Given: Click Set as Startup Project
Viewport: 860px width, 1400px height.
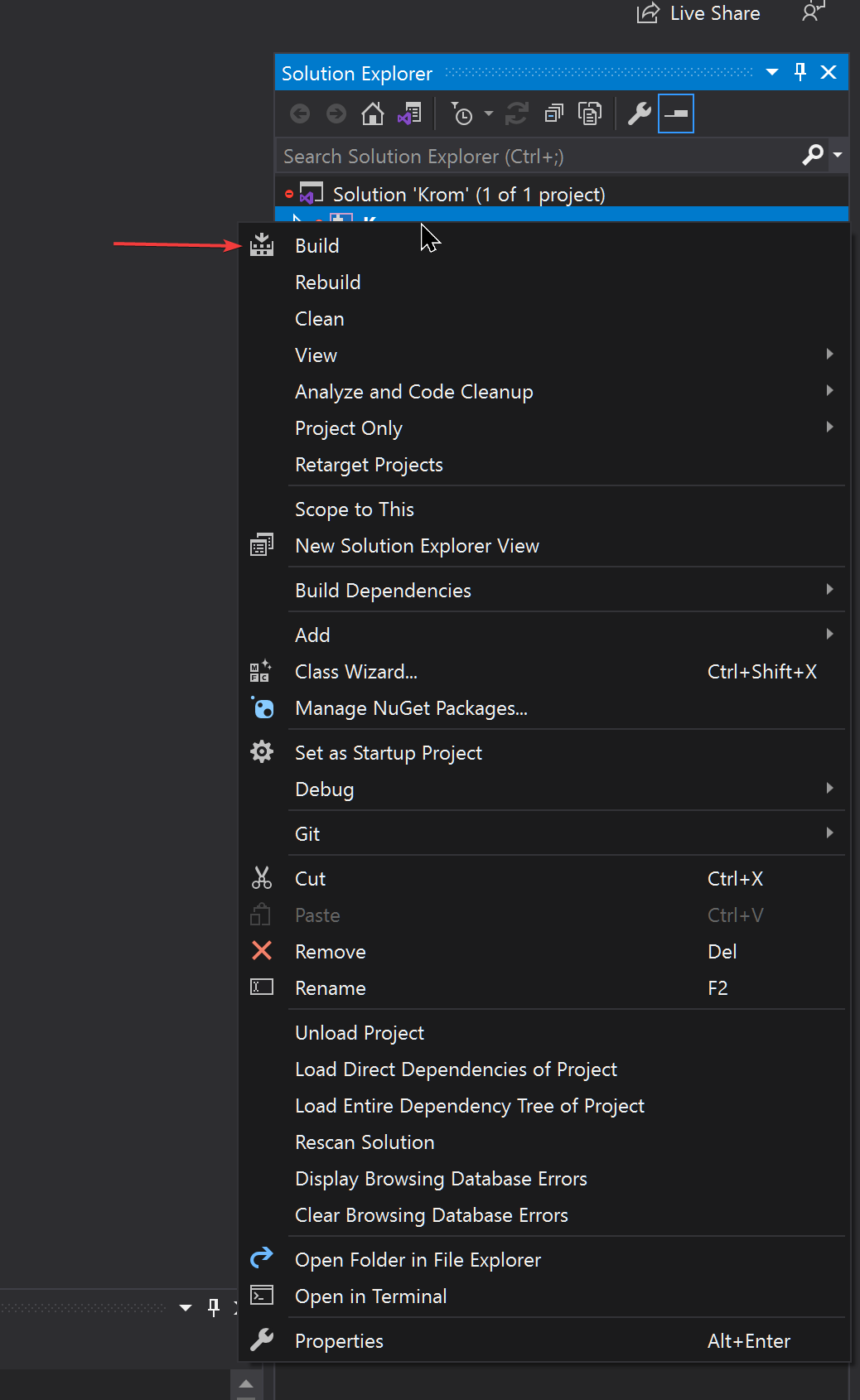Looking at the screenshot, I should tap(388, 753).
